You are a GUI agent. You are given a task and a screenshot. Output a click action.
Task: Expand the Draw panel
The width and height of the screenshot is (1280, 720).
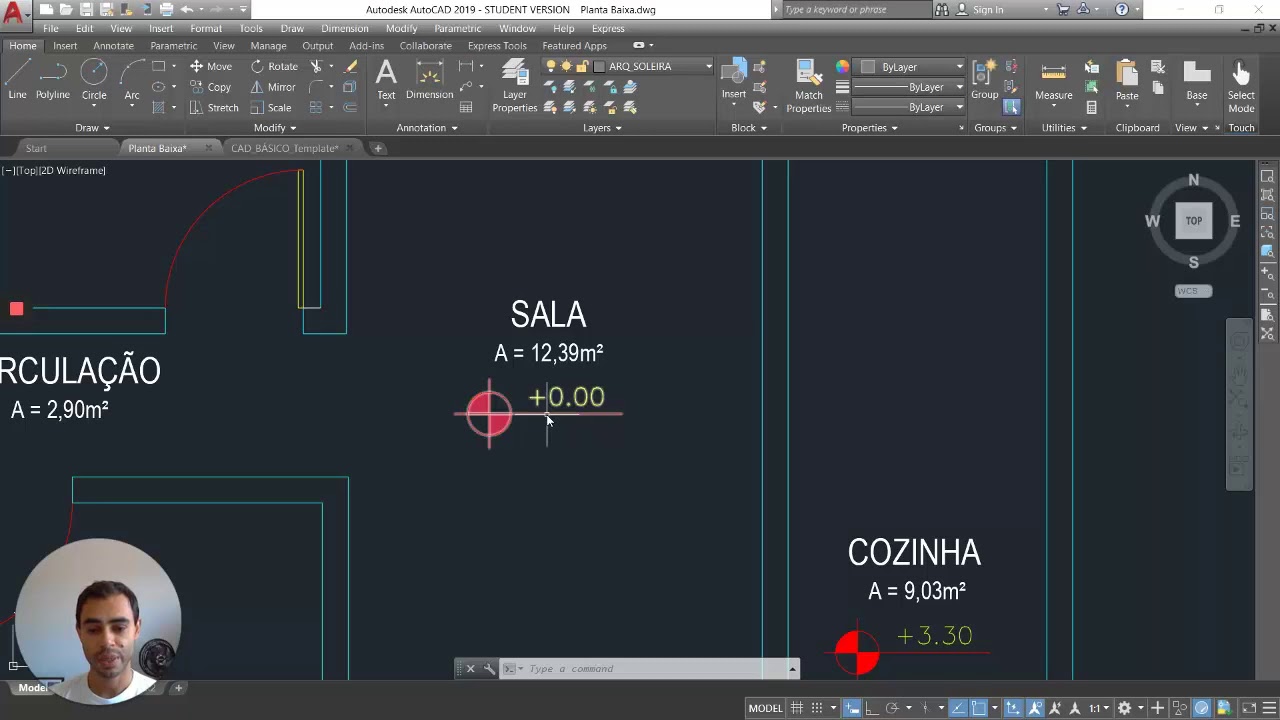(92, 128)
